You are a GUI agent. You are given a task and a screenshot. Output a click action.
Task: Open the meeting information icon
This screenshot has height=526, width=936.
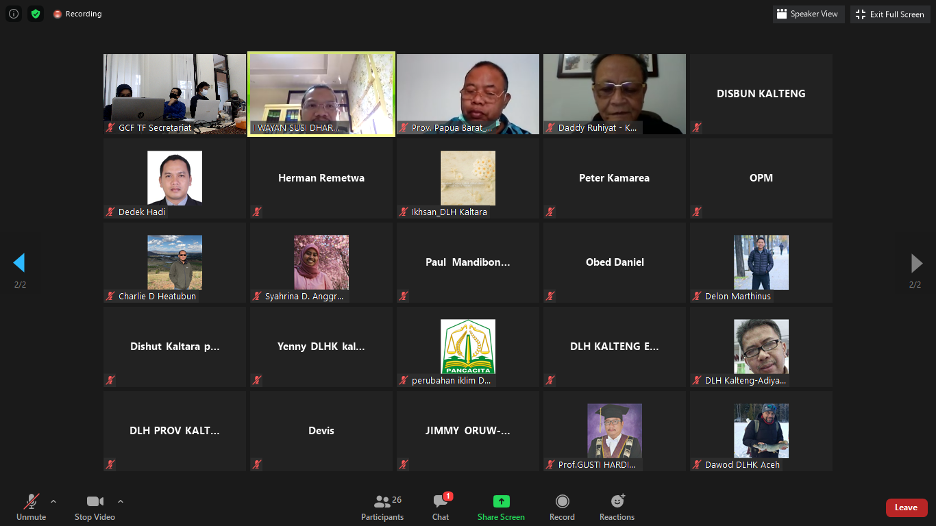(x=14, y=14)
